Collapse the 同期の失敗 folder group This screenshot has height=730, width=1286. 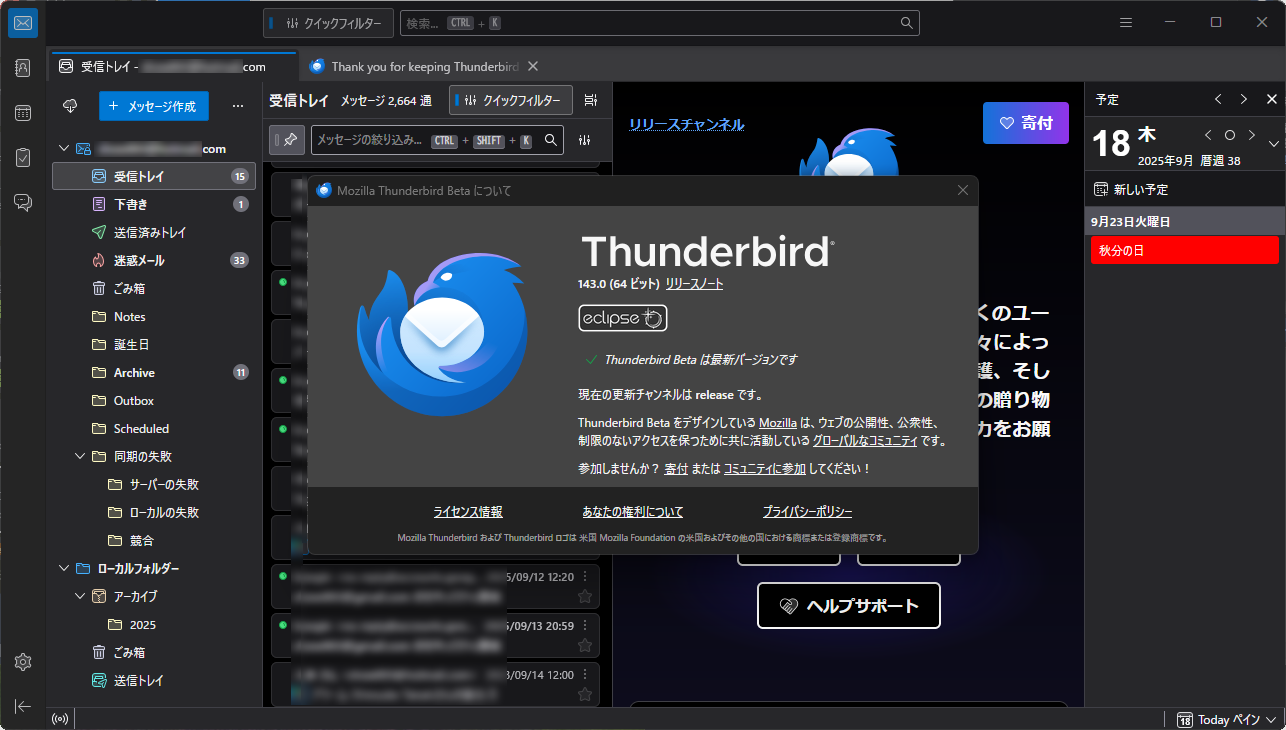click(80, 456)
